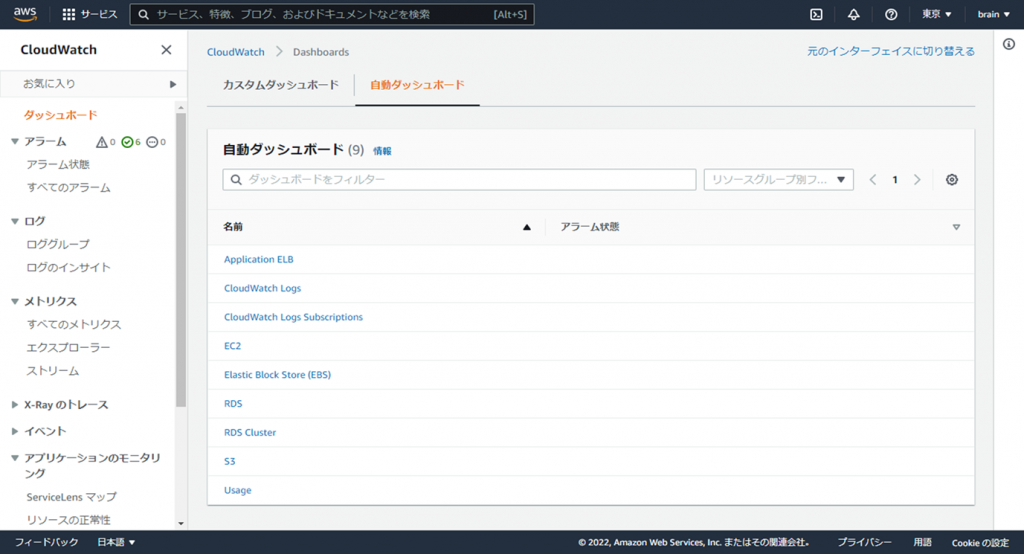Close the CloudWatch sidebar panel
The height and width of the screenshot is (554, 1024).
click(167, 50)
